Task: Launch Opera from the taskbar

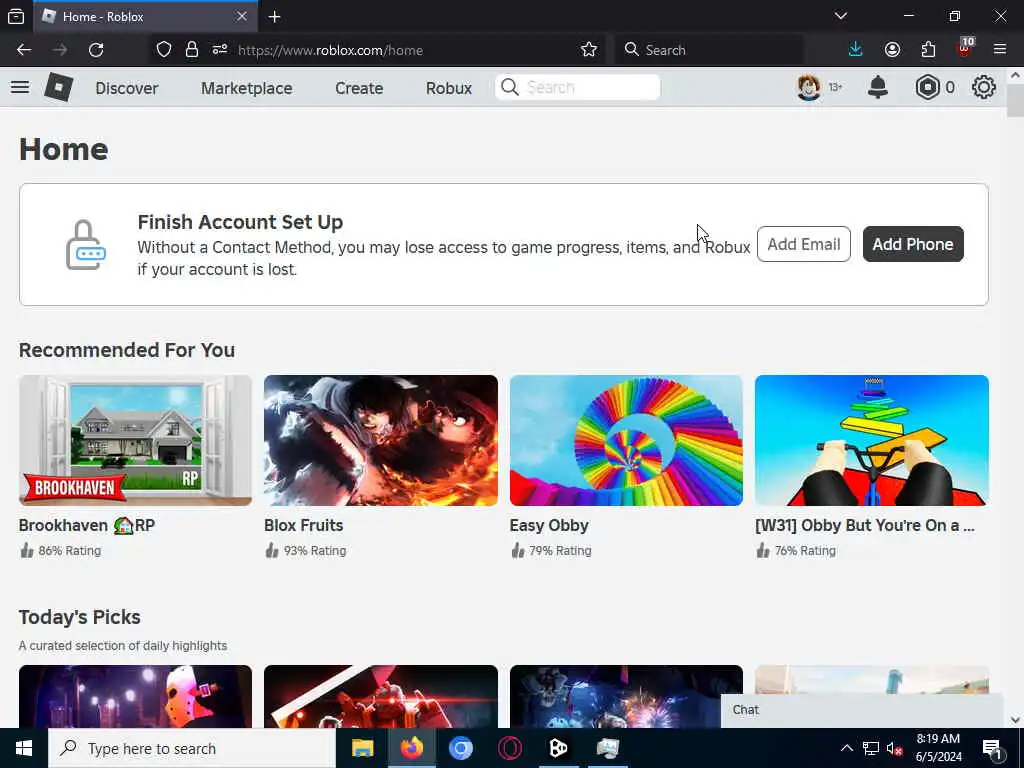Action: click(x=509, y=748)
